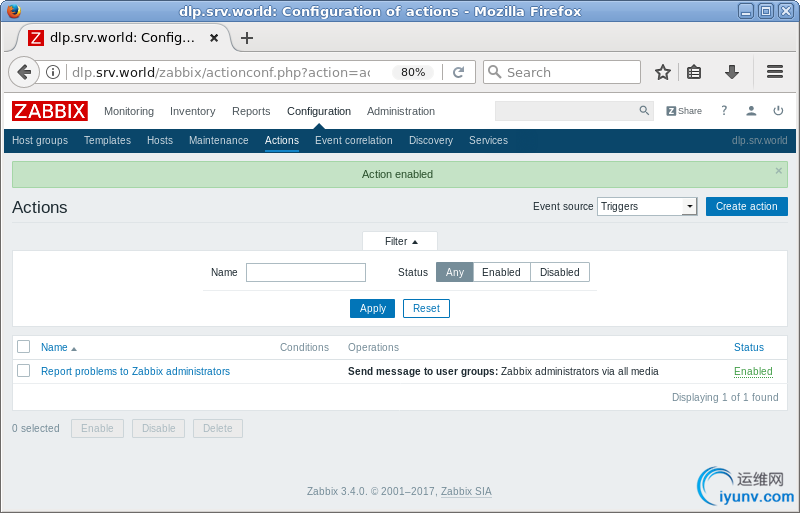
Task: Click the Create action button
Action: point(746,206)
